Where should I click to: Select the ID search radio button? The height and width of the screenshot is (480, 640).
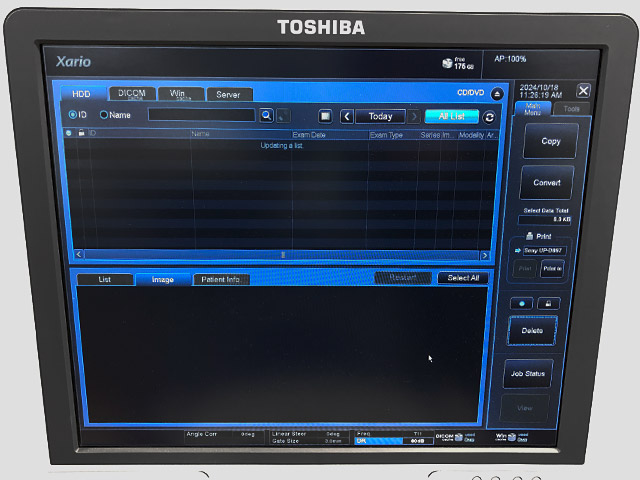click(73, 115)
